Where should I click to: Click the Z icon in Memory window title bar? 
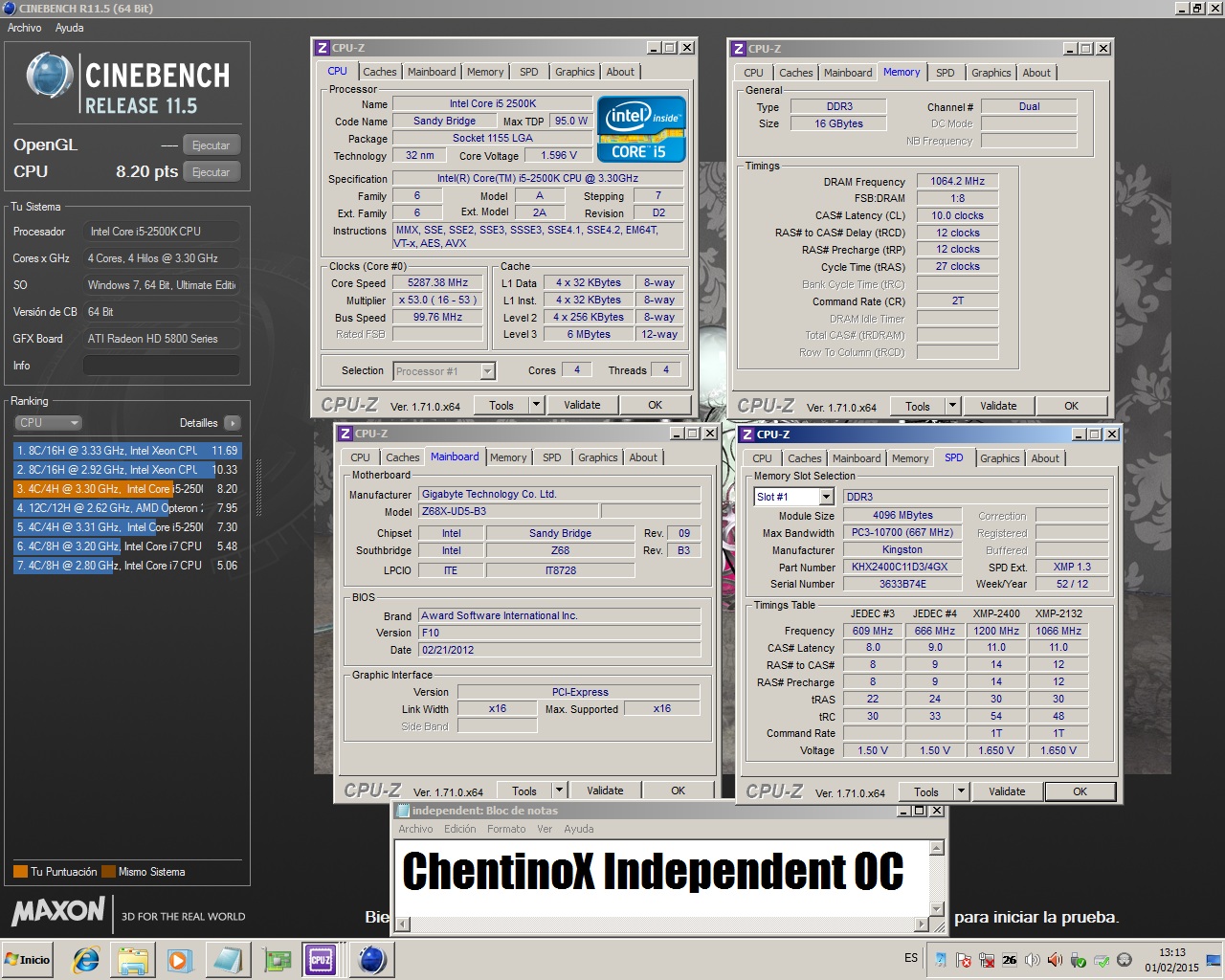pyautogui.click(x=738, y=49)
